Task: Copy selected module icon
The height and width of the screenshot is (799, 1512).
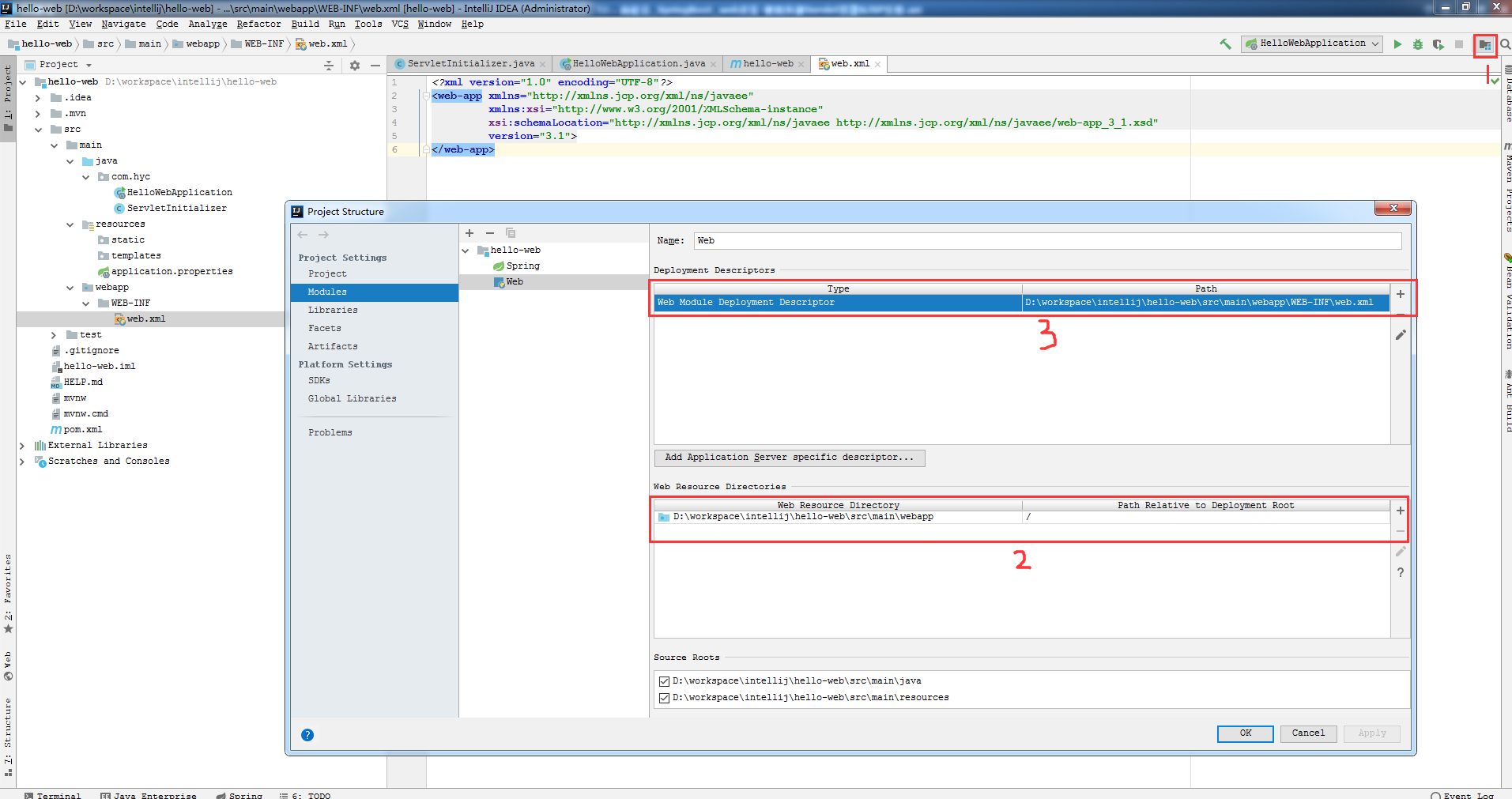Action: coord(511,233)
